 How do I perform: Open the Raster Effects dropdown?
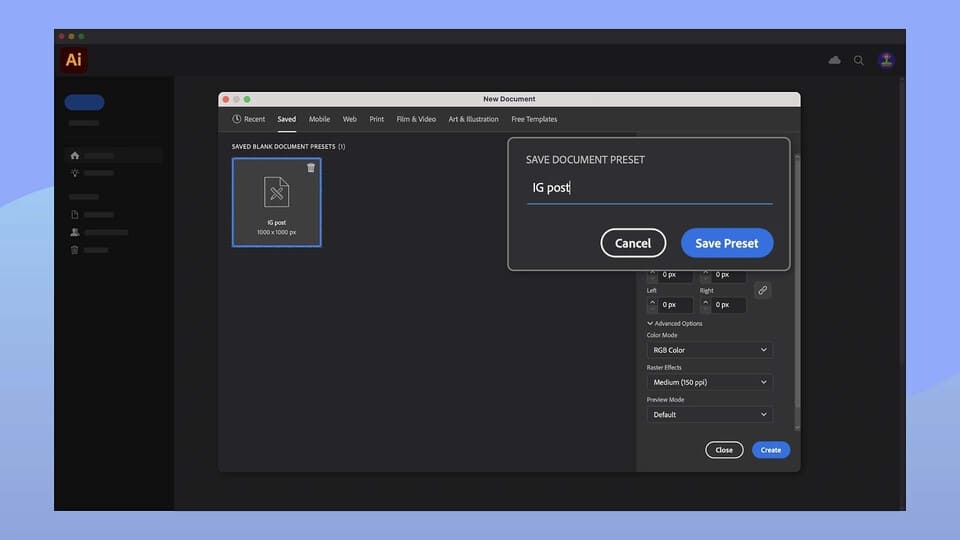(709, 382)
